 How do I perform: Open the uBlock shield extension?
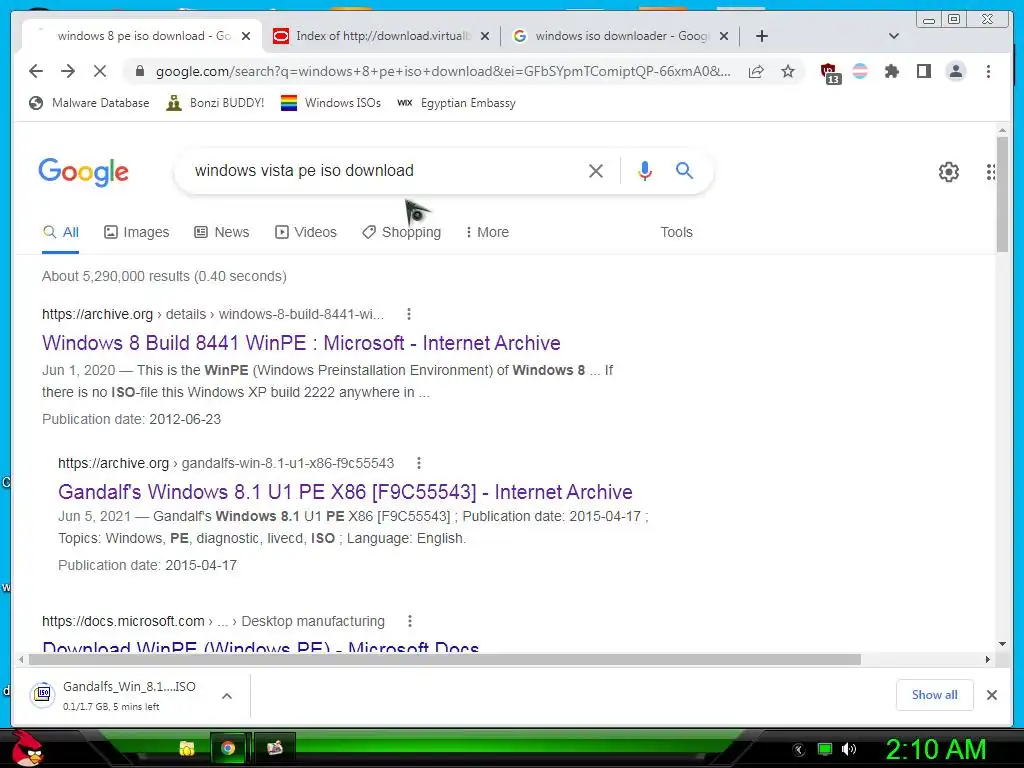coord(829,72)
